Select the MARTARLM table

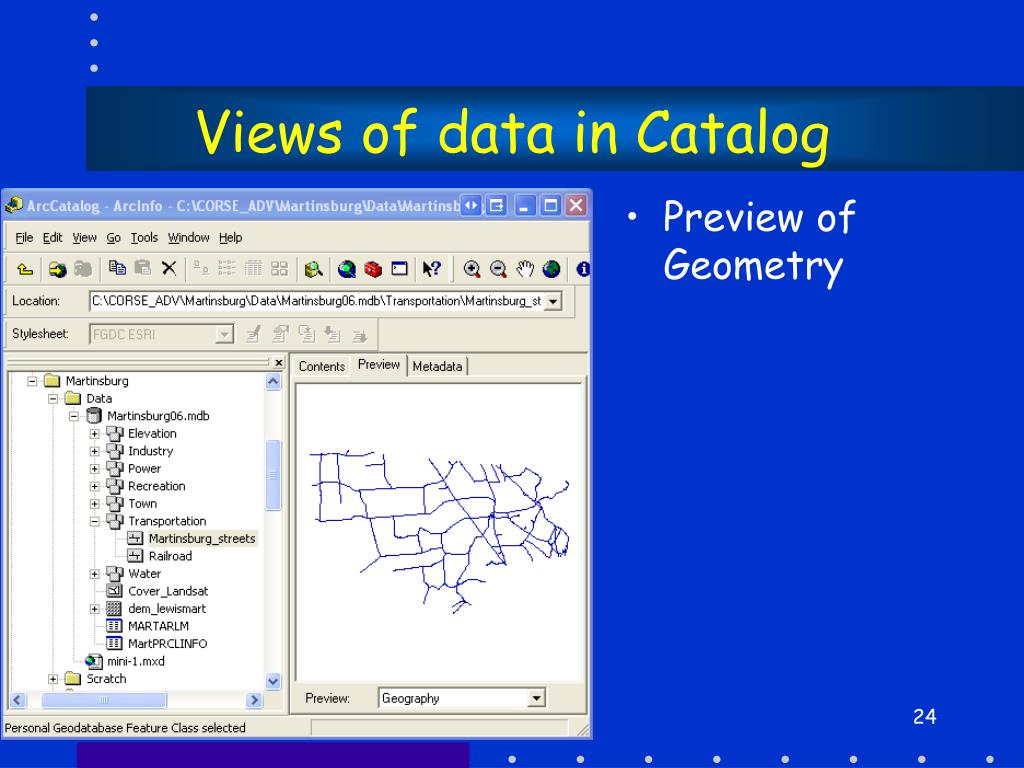tap(158, 626)
